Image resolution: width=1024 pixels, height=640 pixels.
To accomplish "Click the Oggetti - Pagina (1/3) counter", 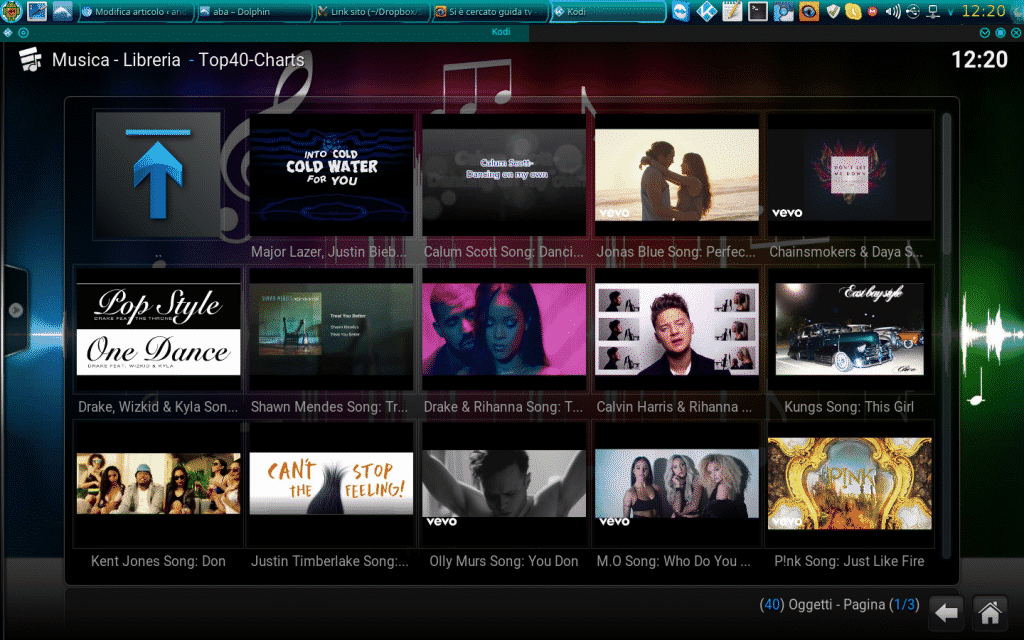I will [839, 605].
